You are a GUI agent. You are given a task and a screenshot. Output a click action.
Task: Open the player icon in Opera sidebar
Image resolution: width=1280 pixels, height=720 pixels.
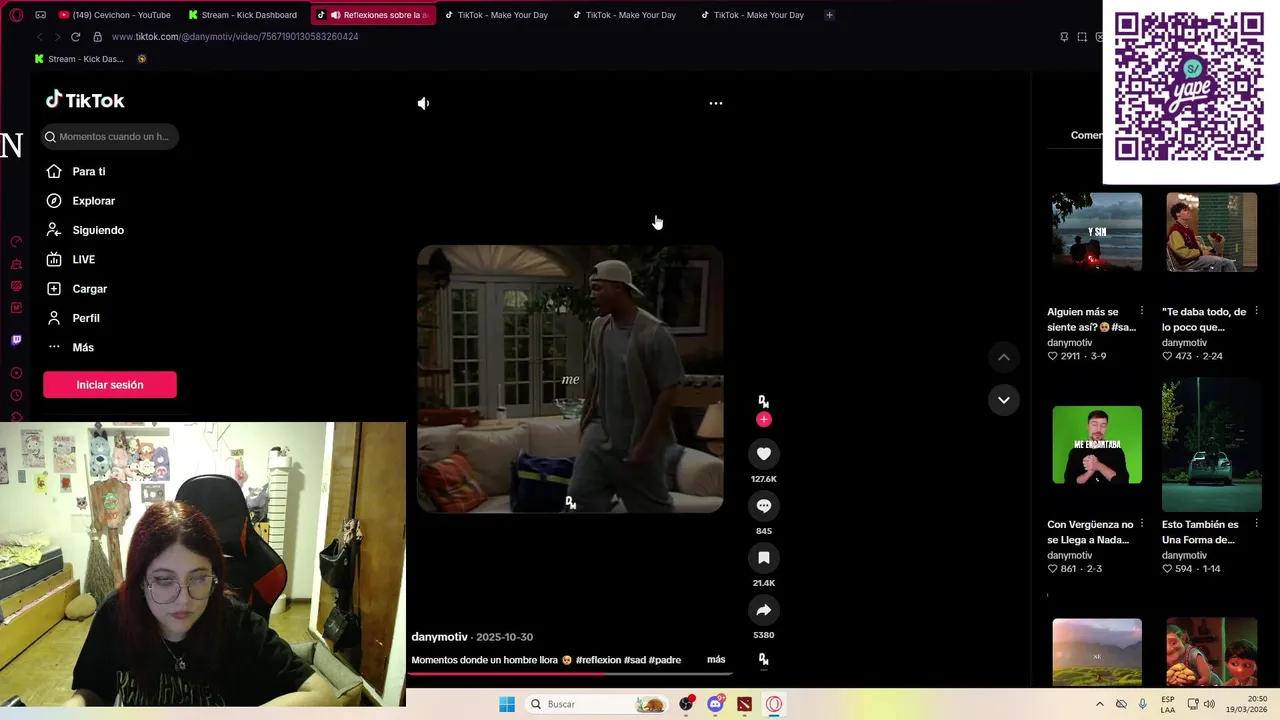click(16, 373)
